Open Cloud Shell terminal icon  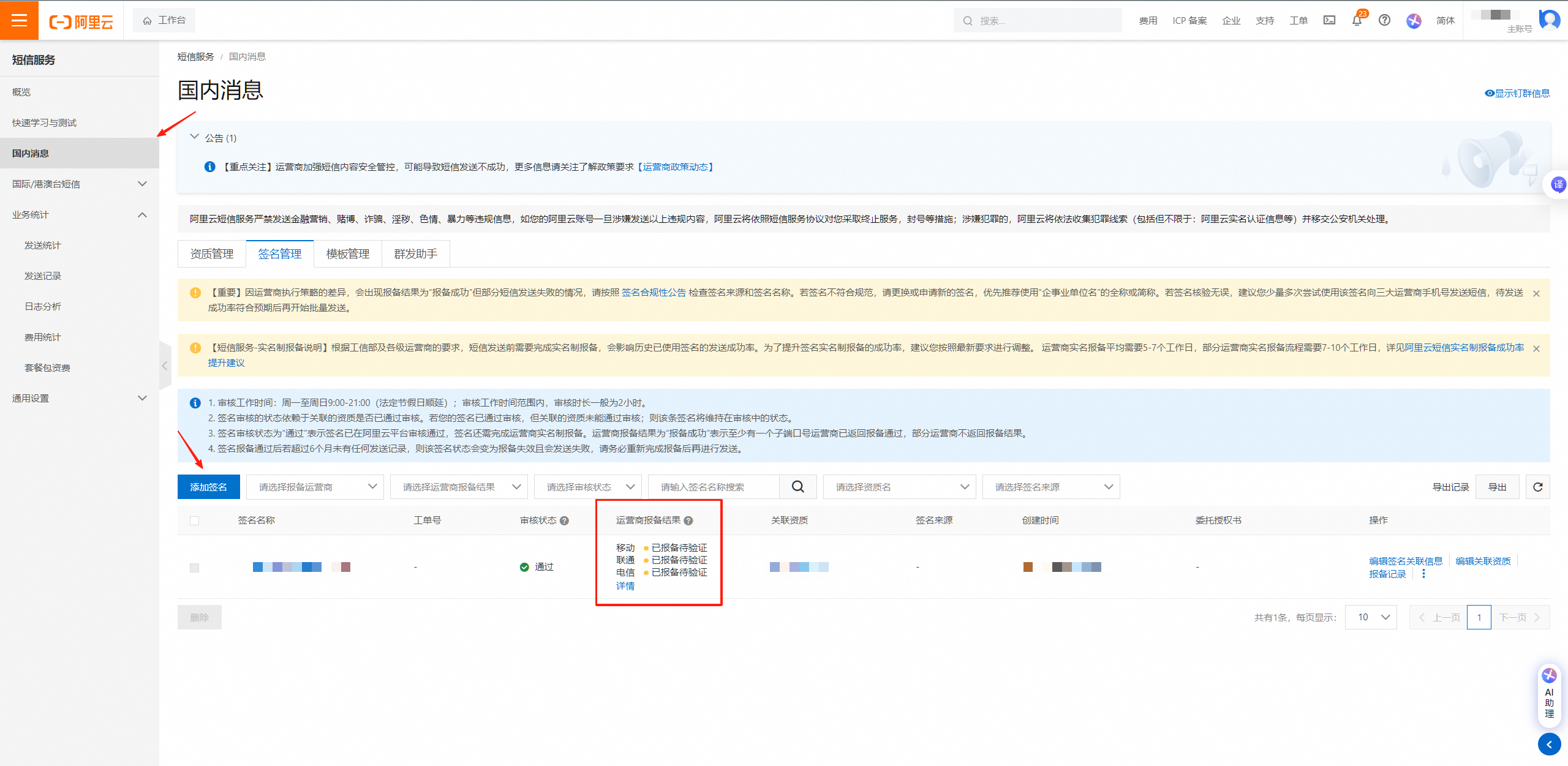1329,20
